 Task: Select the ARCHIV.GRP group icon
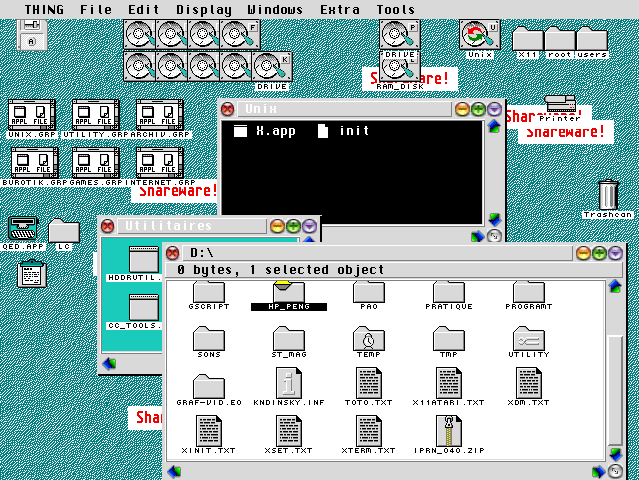pos(160,119)
